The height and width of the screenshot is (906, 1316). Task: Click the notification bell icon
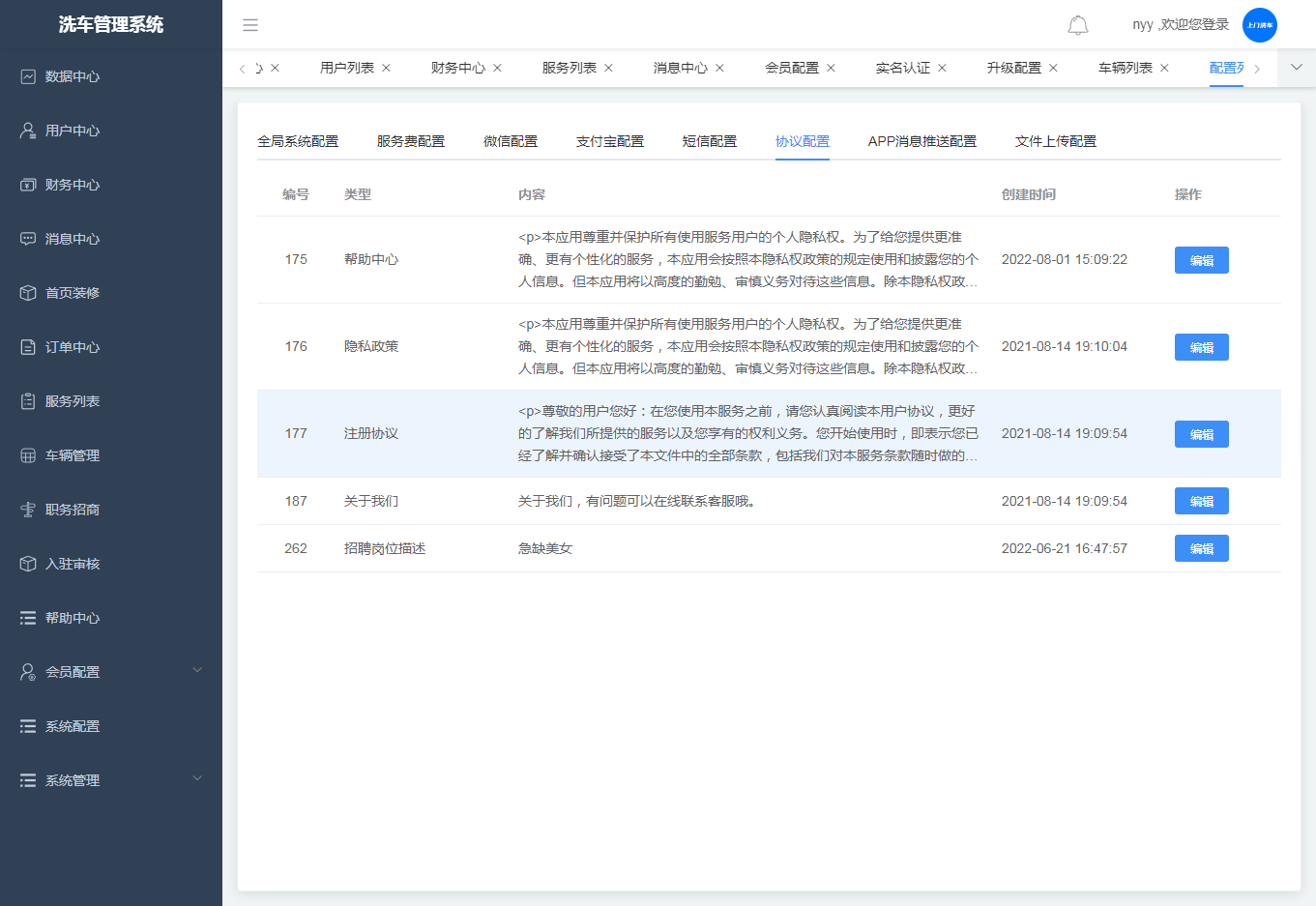(1077, 25)
